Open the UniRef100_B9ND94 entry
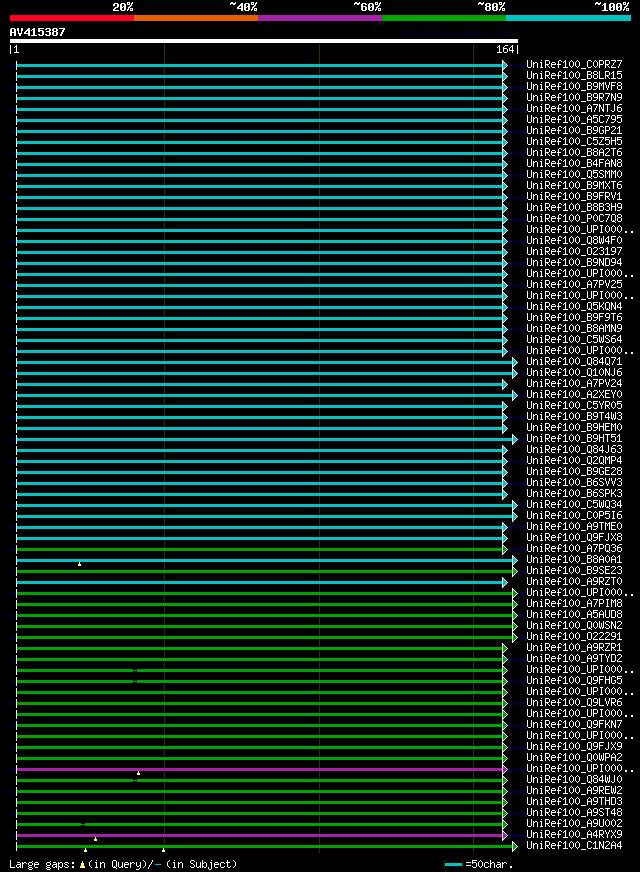This screenshot has width=640, height=872. (574, 262)
